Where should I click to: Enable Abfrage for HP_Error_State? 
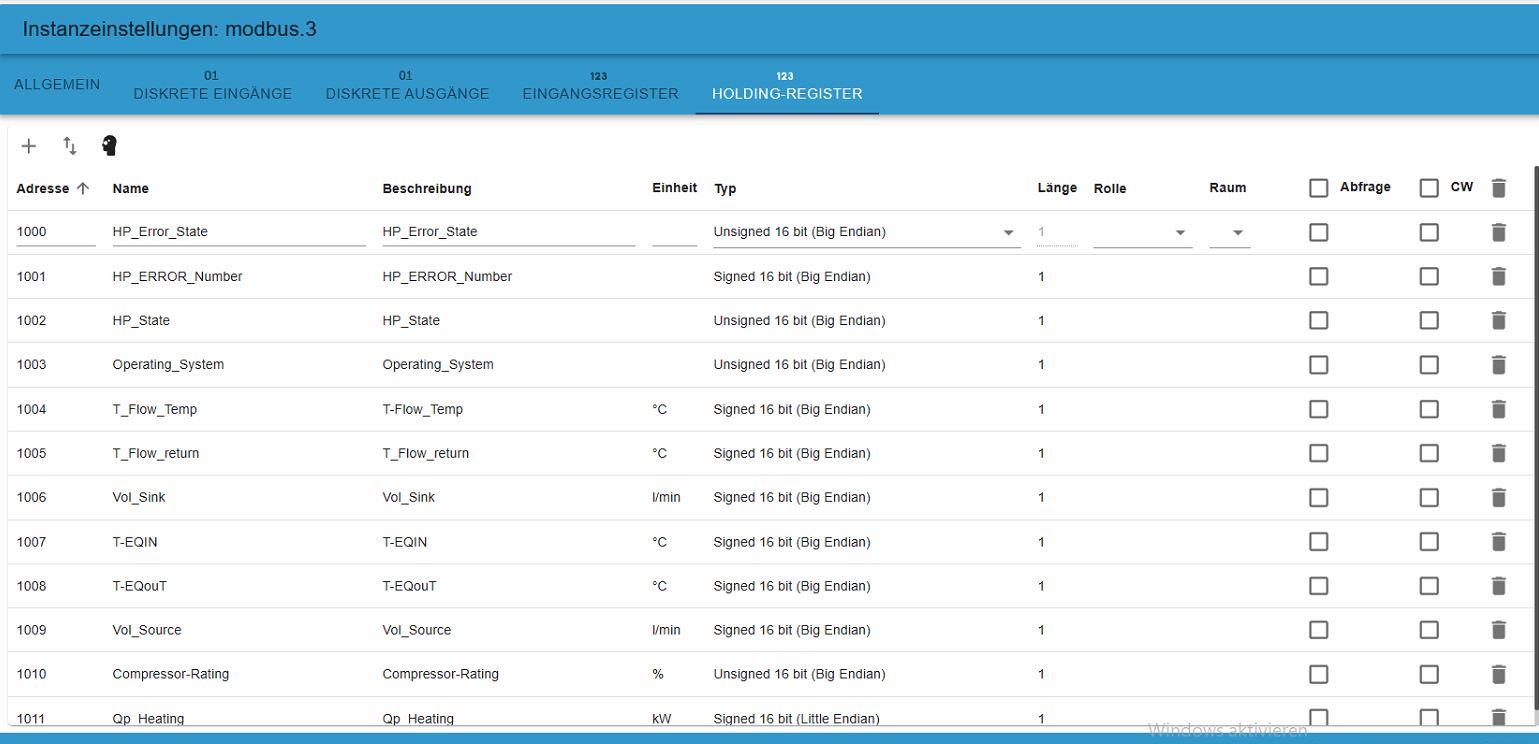pyautogui.click(x=1319, y=232)
